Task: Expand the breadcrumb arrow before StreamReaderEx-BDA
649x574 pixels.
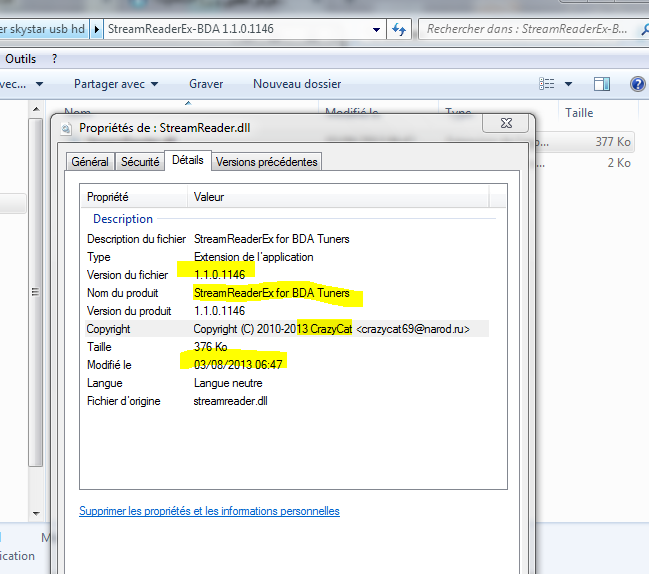Action: click(x=97, y=29)
